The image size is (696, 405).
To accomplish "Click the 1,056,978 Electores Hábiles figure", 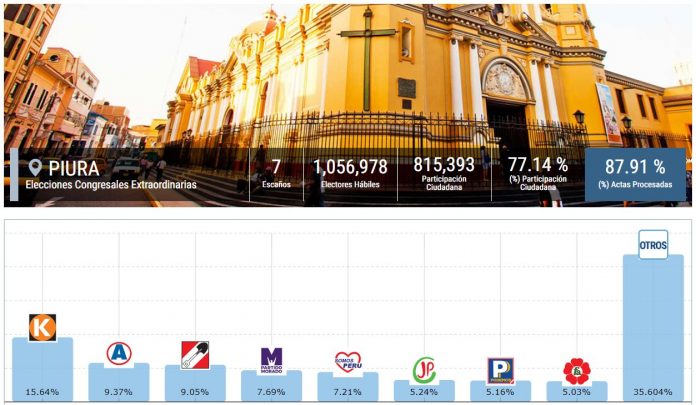I will click(x=350, y=173).
